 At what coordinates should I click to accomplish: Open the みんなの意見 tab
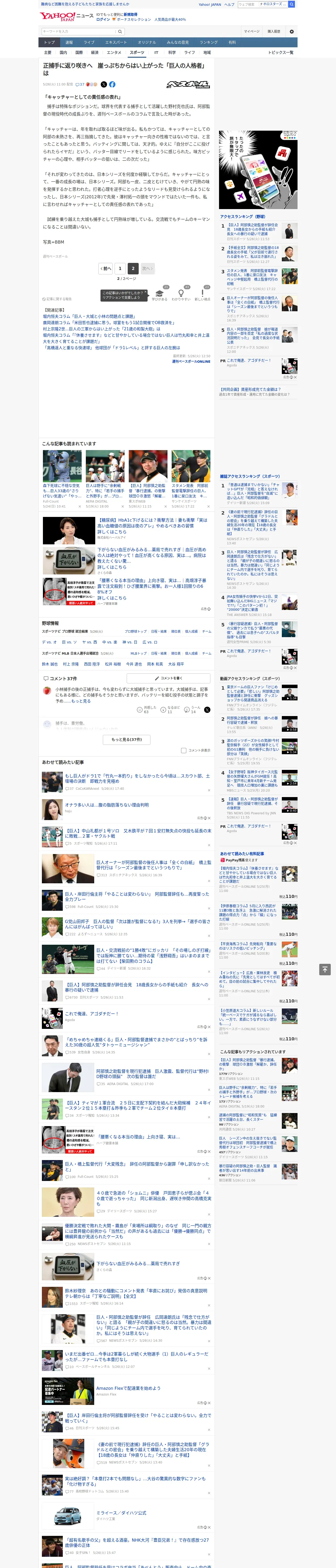177,43
